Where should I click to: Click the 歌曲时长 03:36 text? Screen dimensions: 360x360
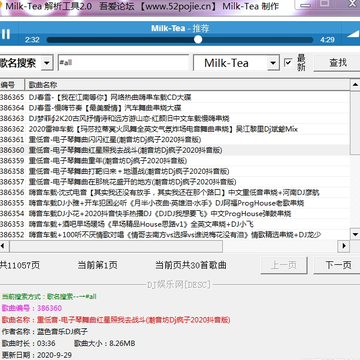coord(29,343)
